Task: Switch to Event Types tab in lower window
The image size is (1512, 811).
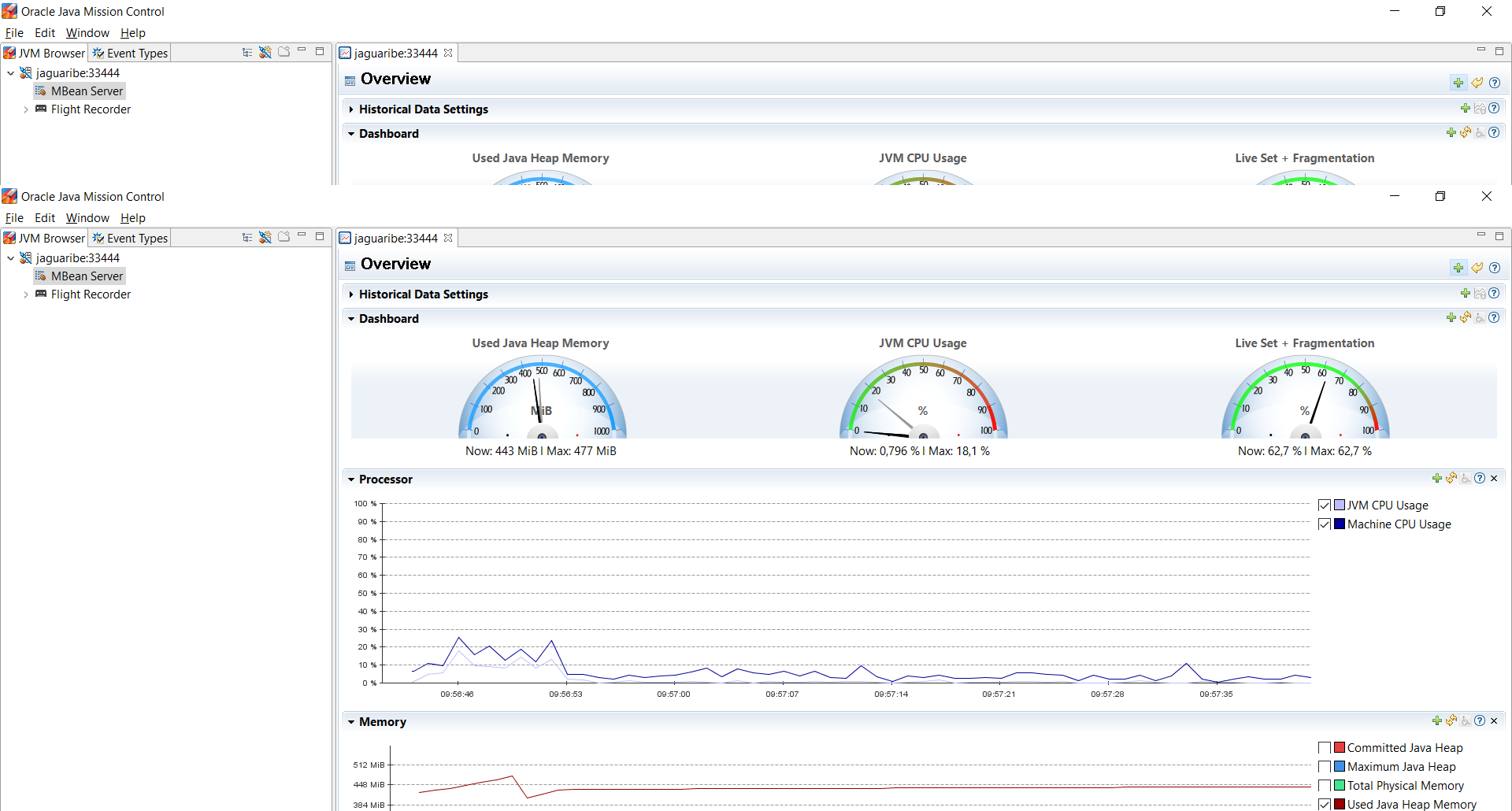Action: pyautogui.click(x=130, y=238)
